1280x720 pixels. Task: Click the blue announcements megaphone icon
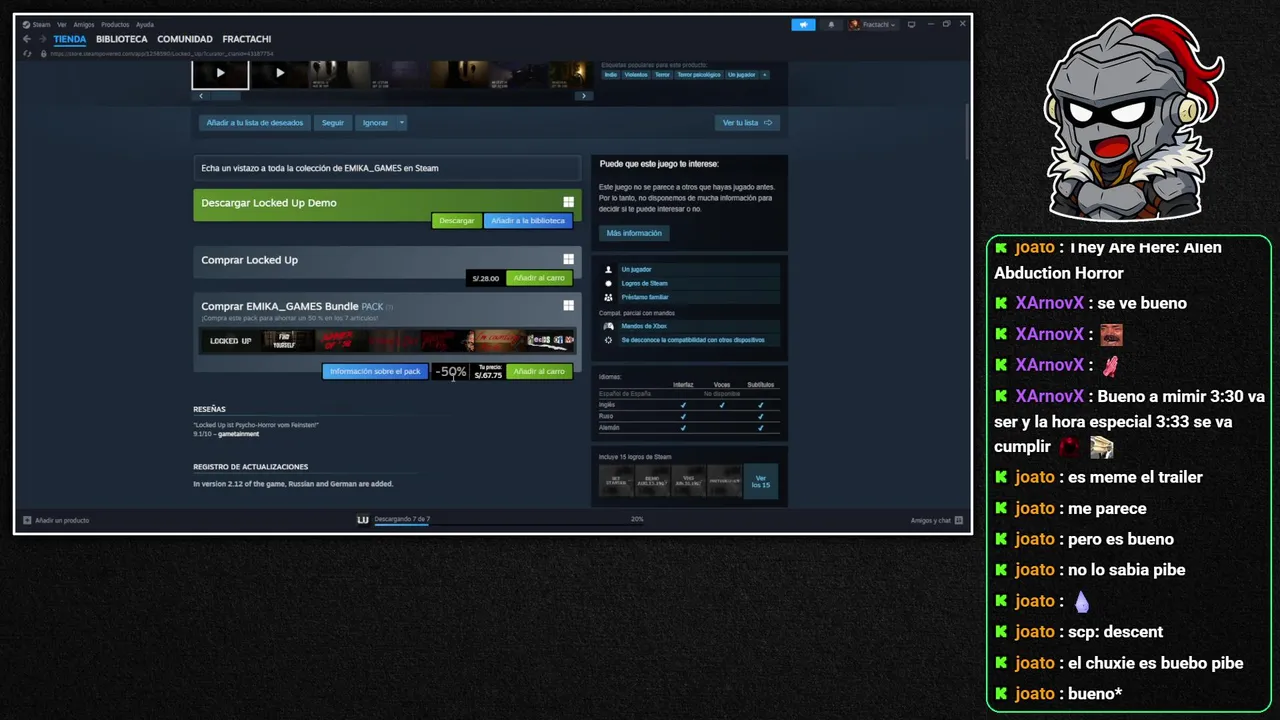click(803, 24)
